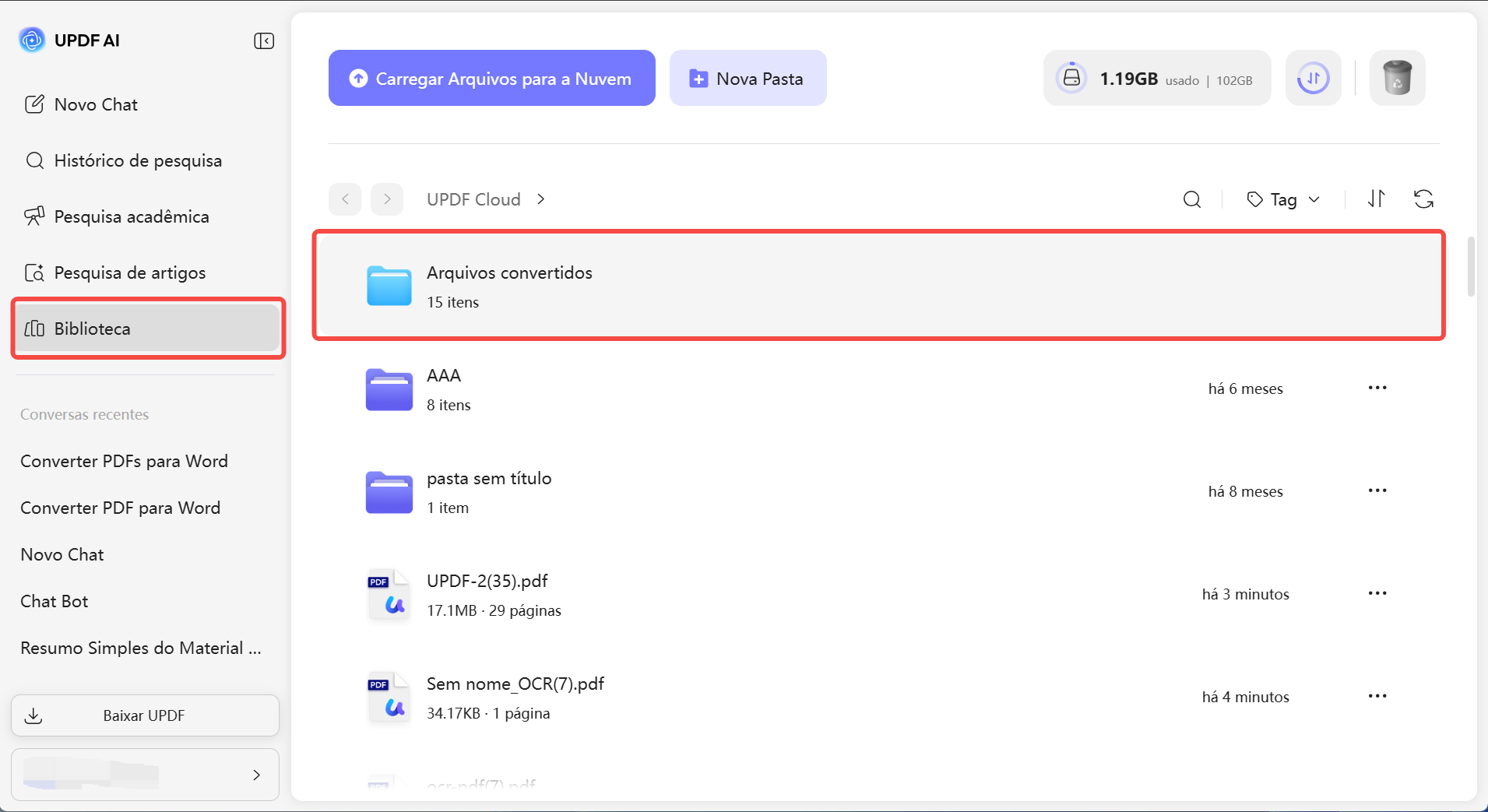Open the AAA folder
This screenshot has width=1488, height=812.
pyautogui.click(x=879, y=388)
